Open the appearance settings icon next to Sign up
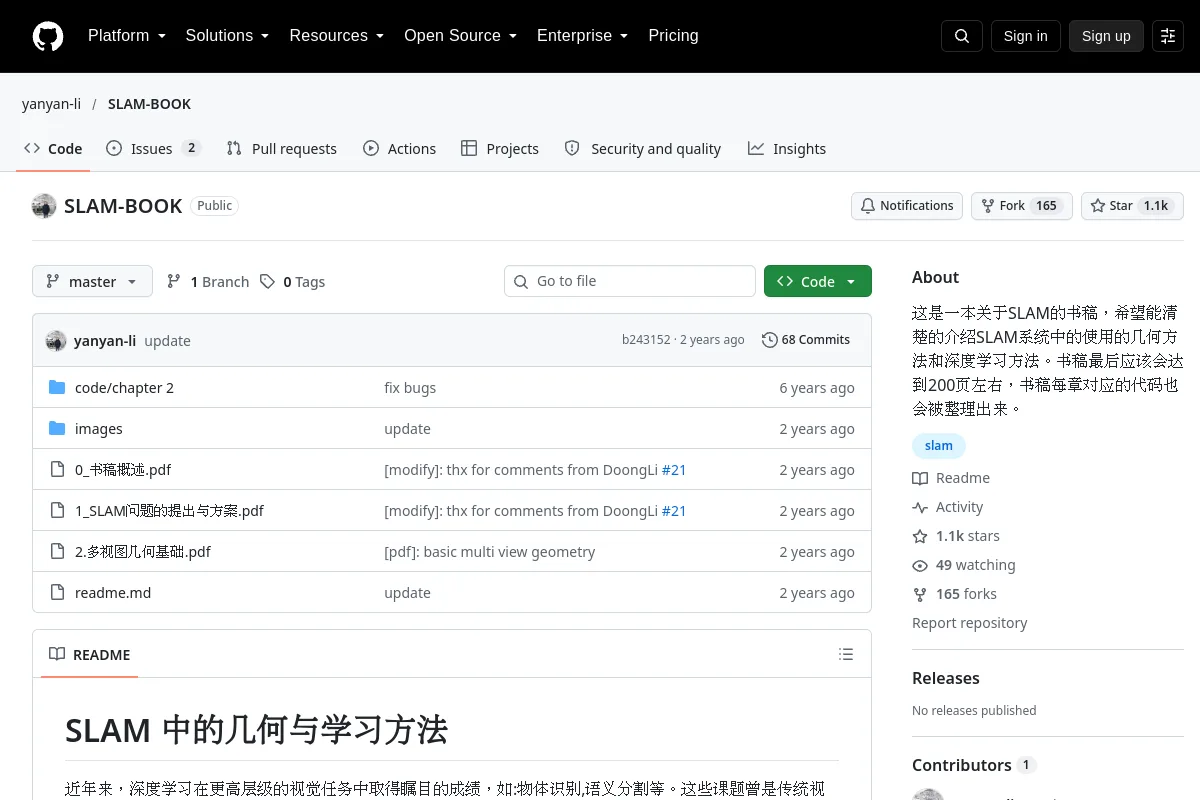The width and height of the screenshot is (1200, 800). pyautogui.click(x=1168, y=36)
